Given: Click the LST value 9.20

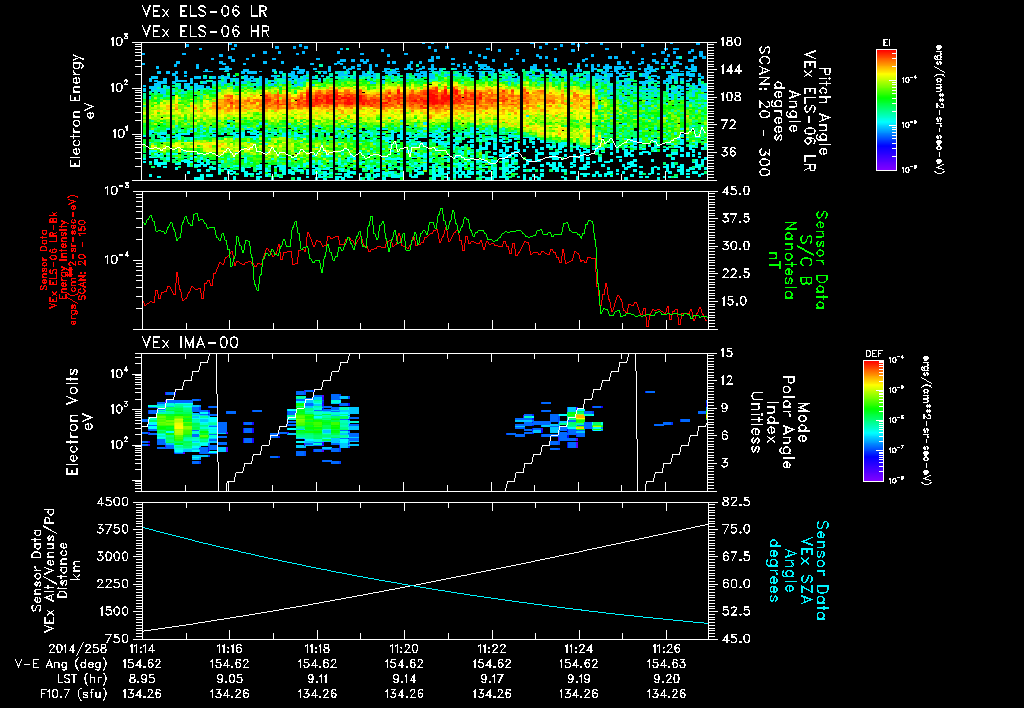Looking at the screenshot, I should click(665, 679).
